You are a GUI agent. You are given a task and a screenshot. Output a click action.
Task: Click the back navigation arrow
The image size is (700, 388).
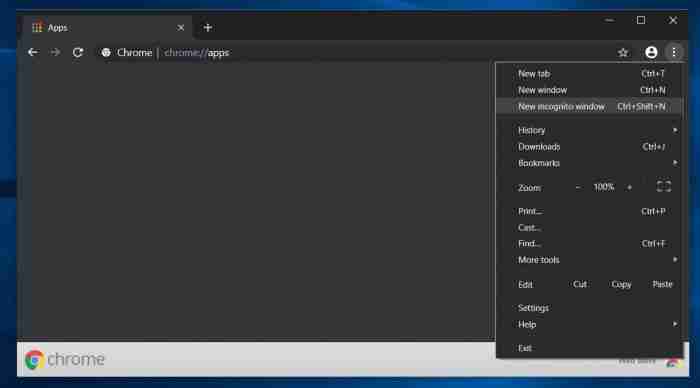pyautogui.click(x=33, y=52)
